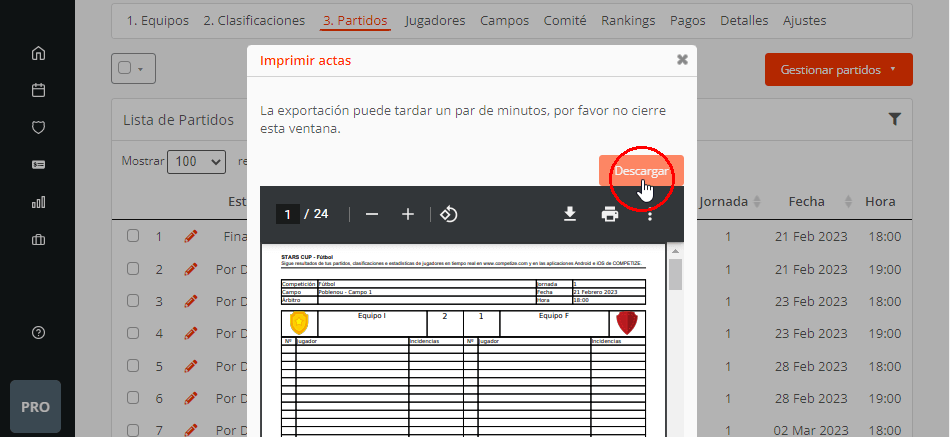
Task: Edit match 6 with the pencil icon
Action: click(x=191, y=398)
